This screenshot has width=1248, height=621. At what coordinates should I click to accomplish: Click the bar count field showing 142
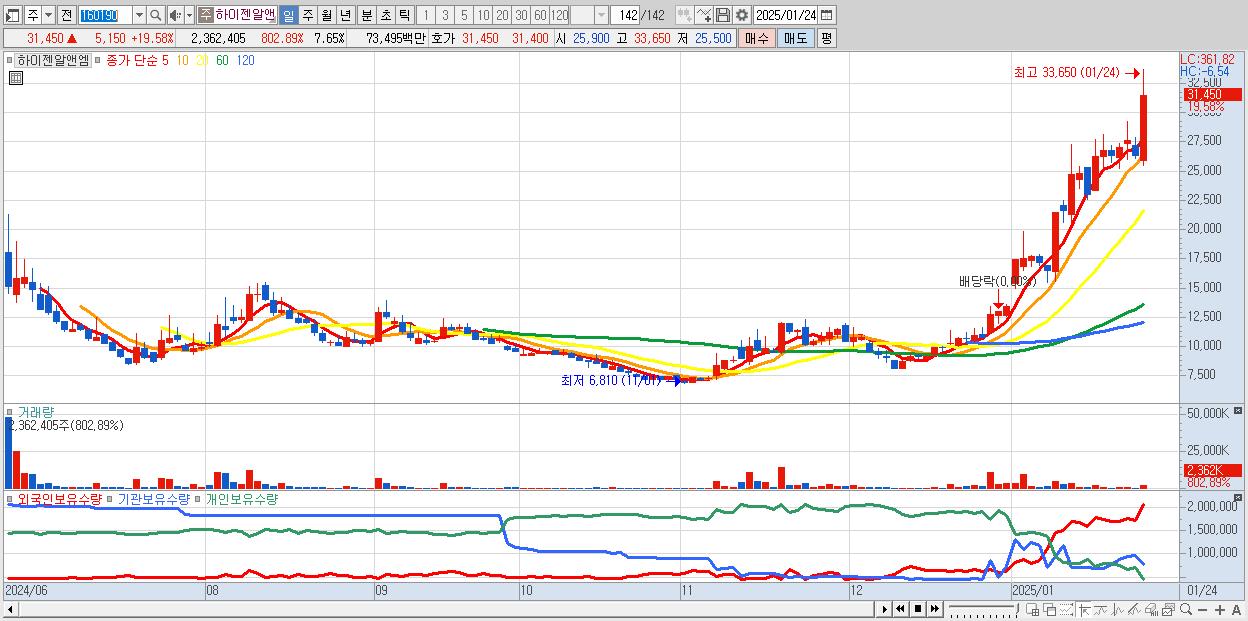625,16
